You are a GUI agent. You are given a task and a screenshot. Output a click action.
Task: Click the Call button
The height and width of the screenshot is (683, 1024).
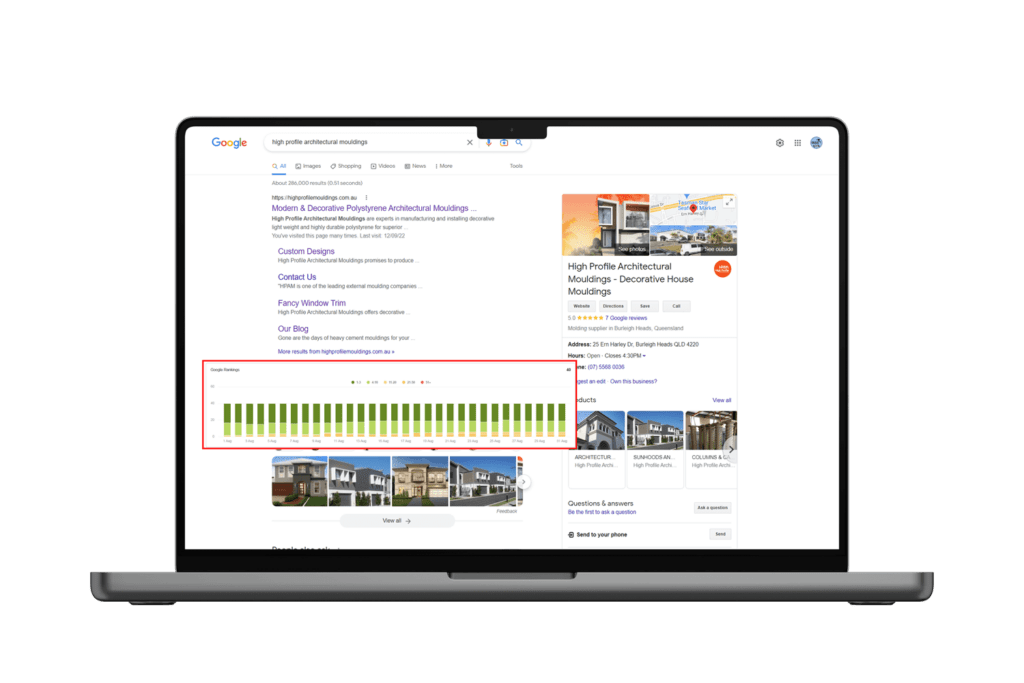point(677,306)
